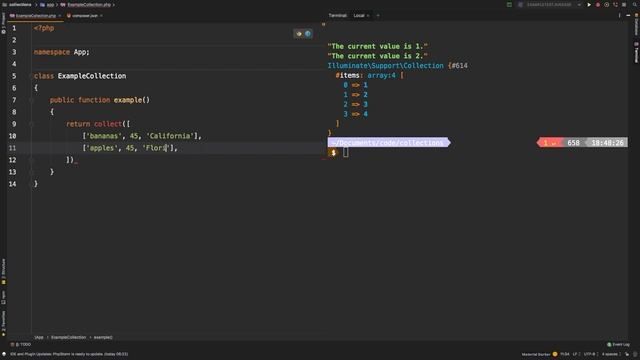Toggle the Project tool window sidebar
This screenshot has width=640, height=360.
[x=3, y=23]
